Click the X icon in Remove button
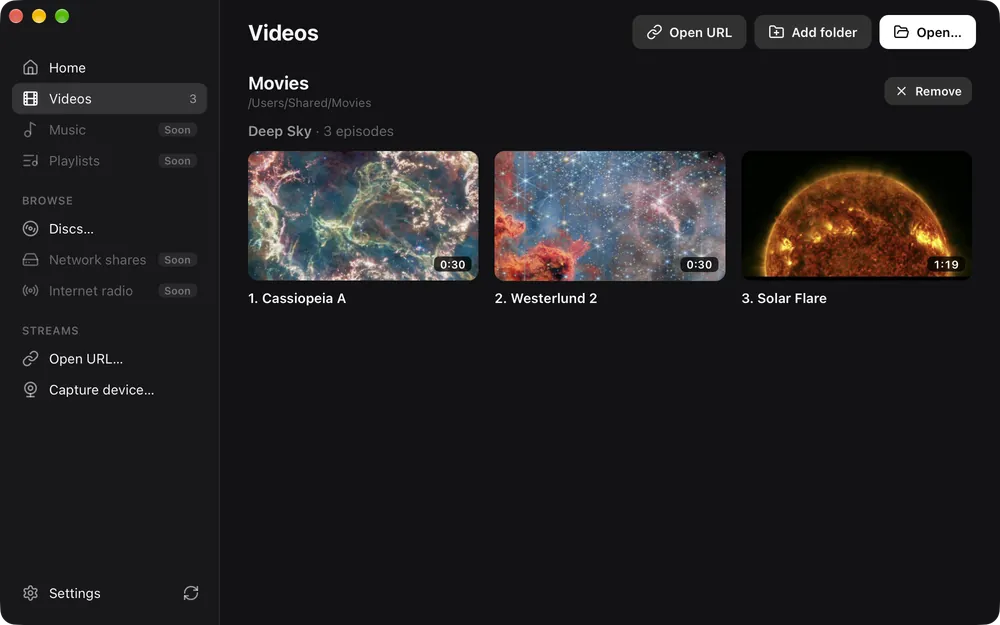Screen dimensions: 1000x625 pos(901,91)
